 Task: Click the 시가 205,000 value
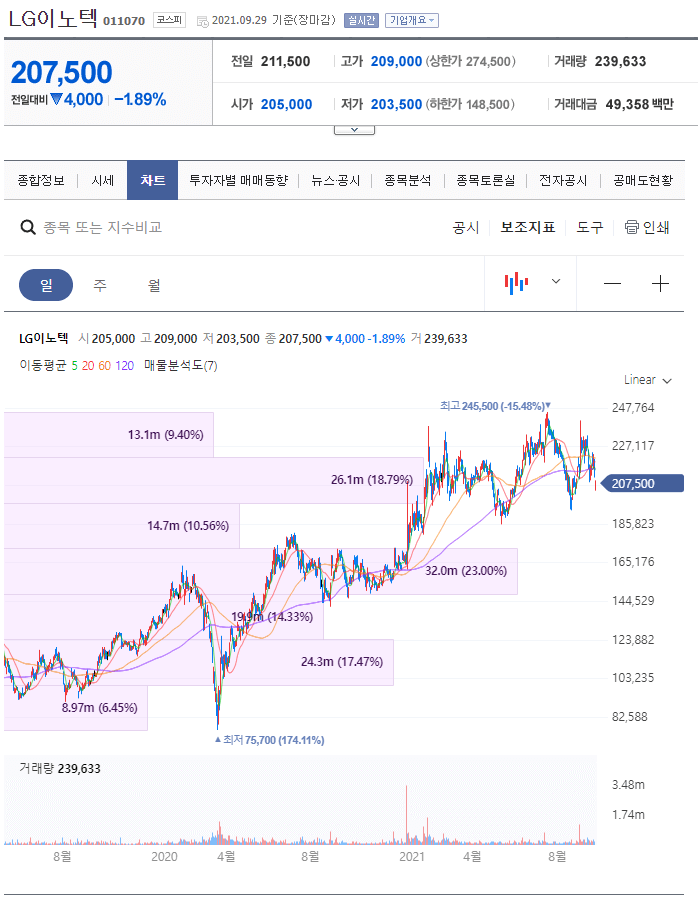pyautogui.click(x=286, y=104)
